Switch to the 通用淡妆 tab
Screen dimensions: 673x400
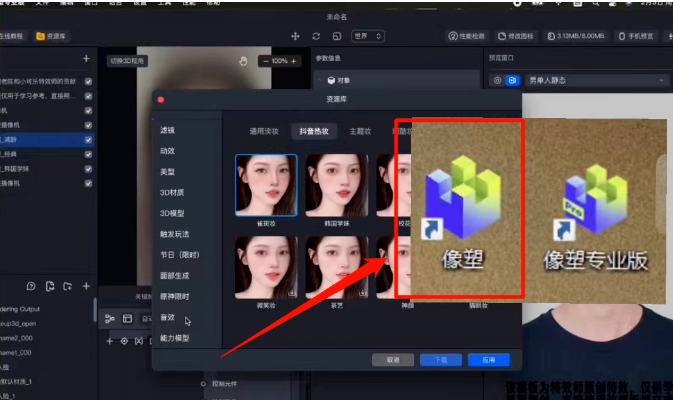[264, 131]
